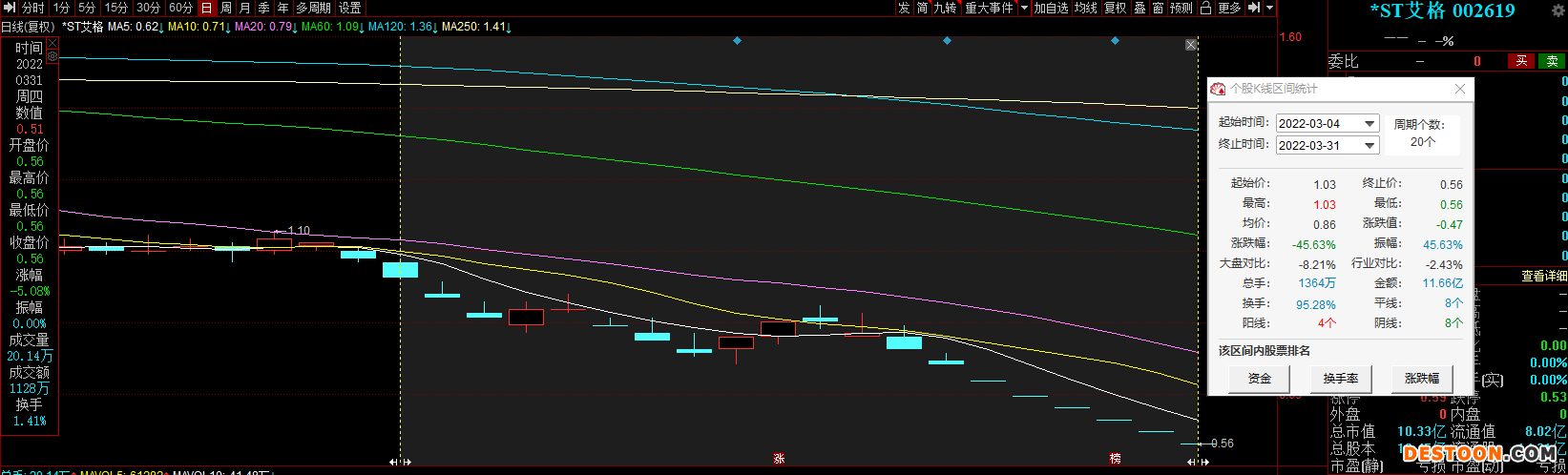Click the 九转 indicator icon

tap(945, 8)
